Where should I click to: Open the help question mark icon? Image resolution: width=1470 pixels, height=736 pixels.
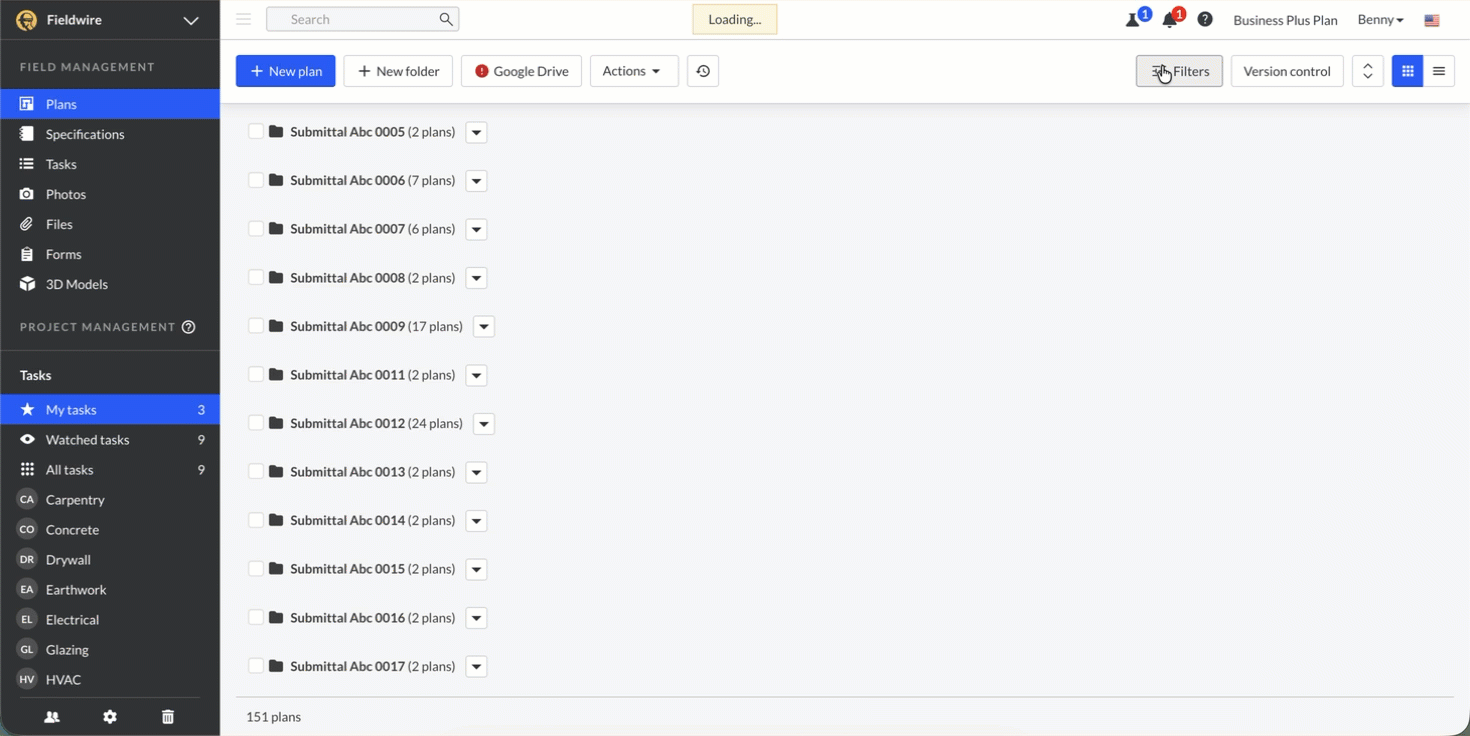[x=1205, y=20]
